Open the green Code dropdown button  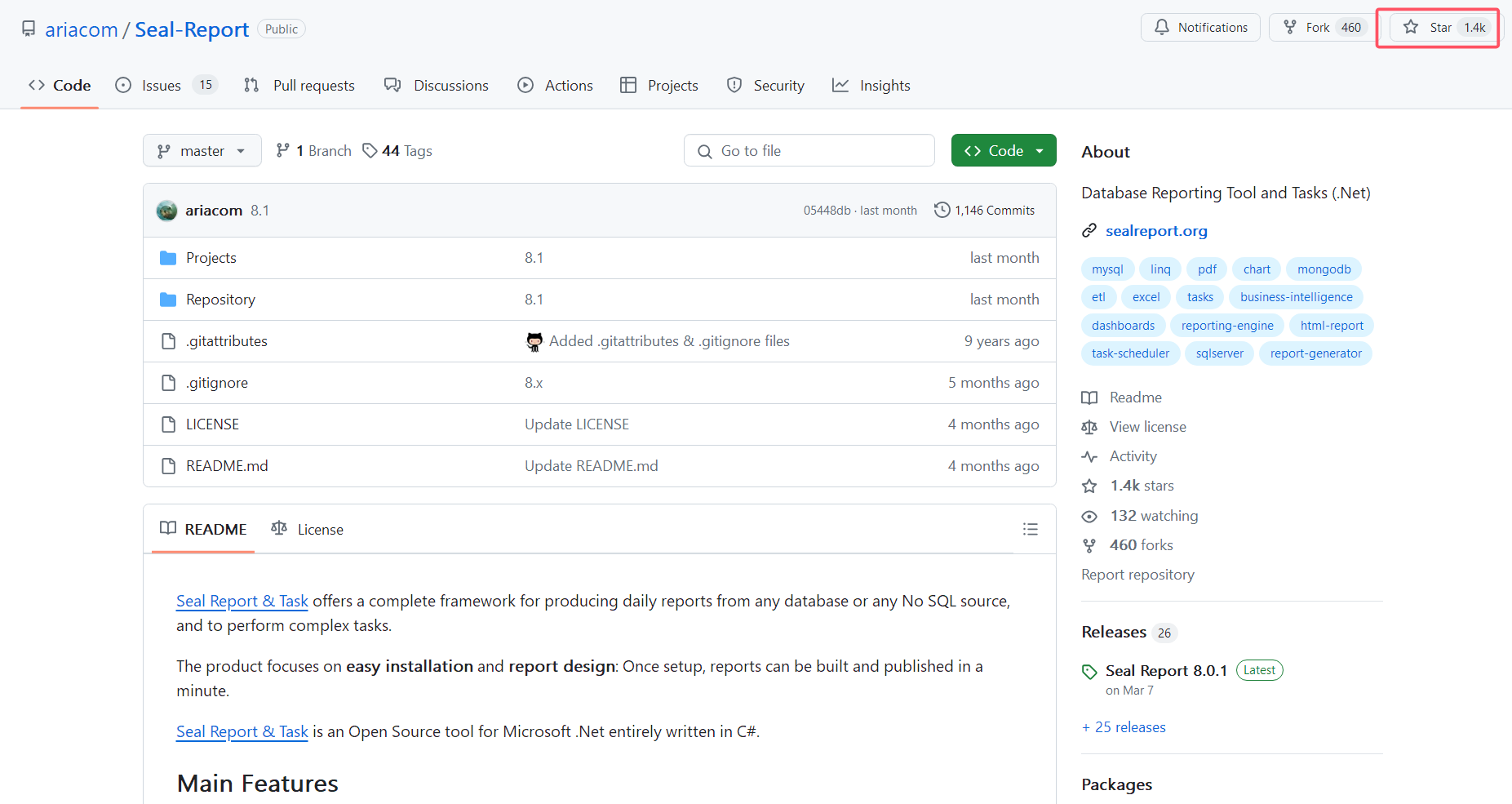pos(1004,151)
